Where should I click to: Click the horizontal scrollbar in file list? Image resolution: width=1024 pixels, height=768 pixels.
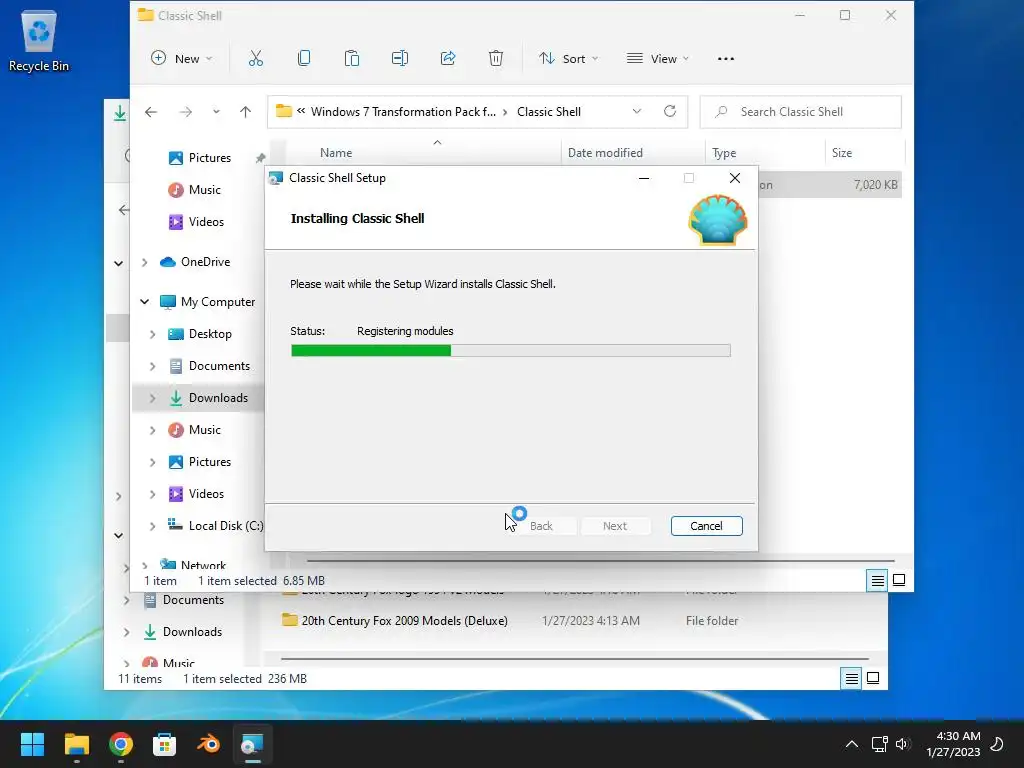600,560
